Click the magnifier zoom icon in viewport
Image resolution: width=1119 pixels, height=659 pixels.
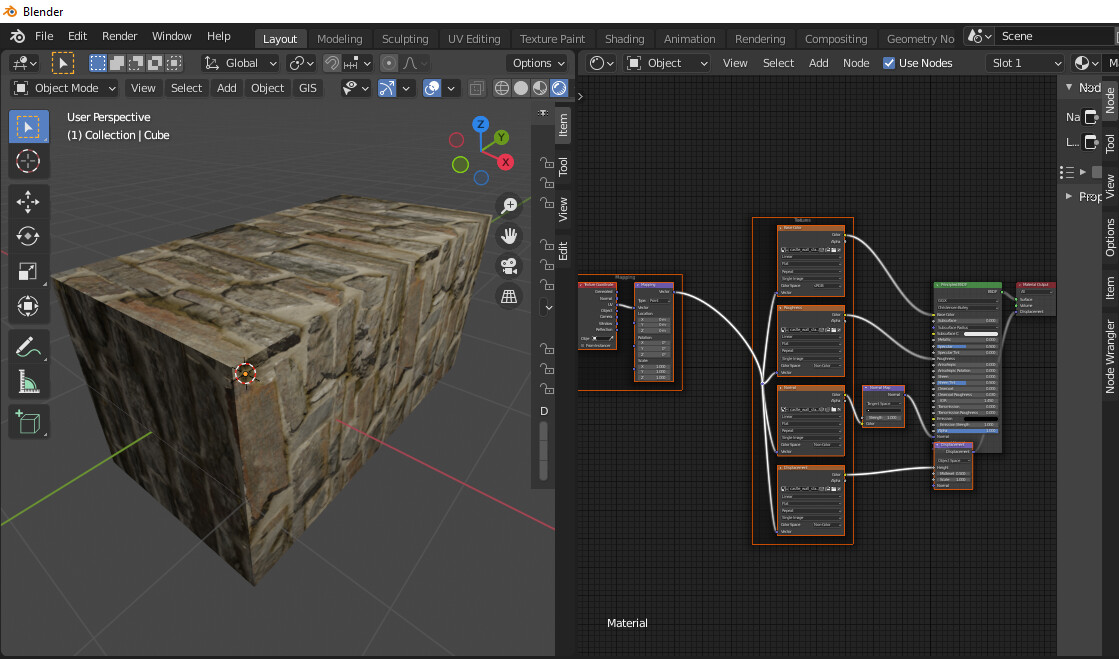point(509,204)
